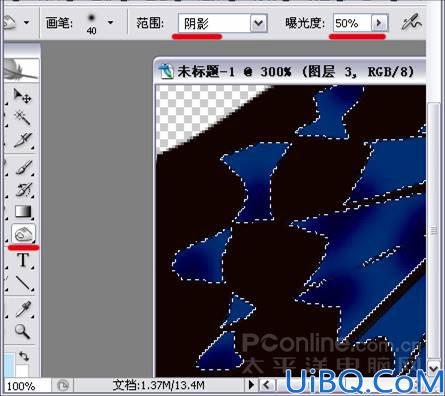Open the tool preset picker arrow
This screenshot has height=396, width=445.
tap(26, 23)
